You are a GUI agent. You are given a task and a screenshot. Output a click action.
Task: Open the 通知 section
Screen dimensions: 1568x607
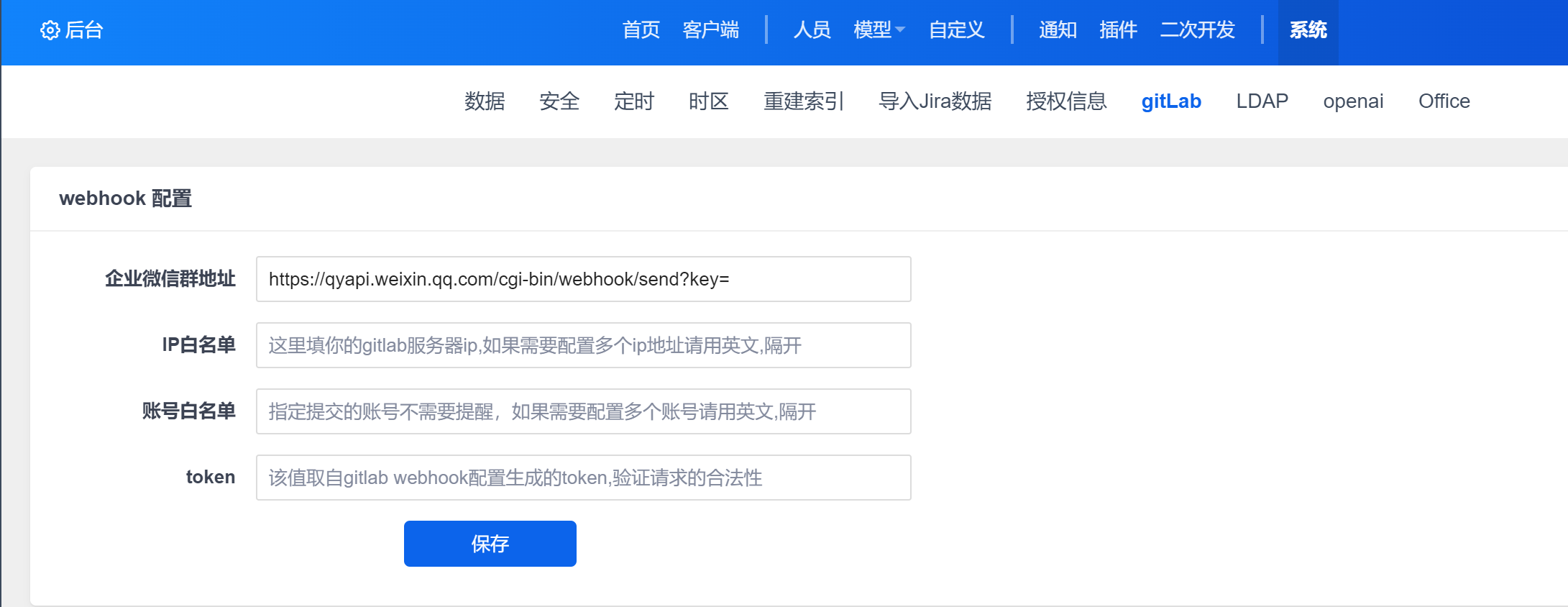tap(1058, 30)
